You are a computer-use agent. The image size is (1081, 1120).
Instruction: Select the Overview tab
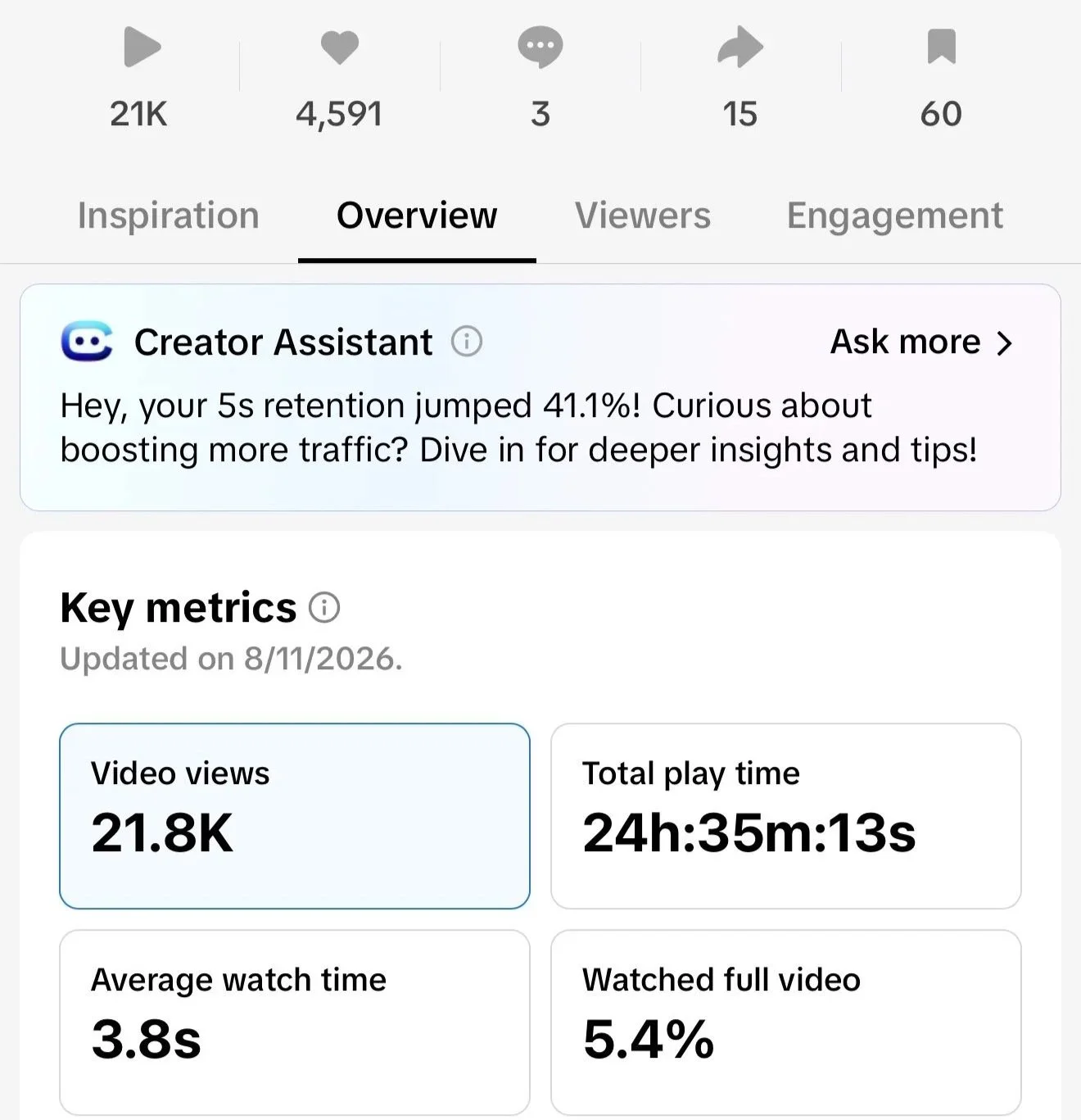[417, 215]
